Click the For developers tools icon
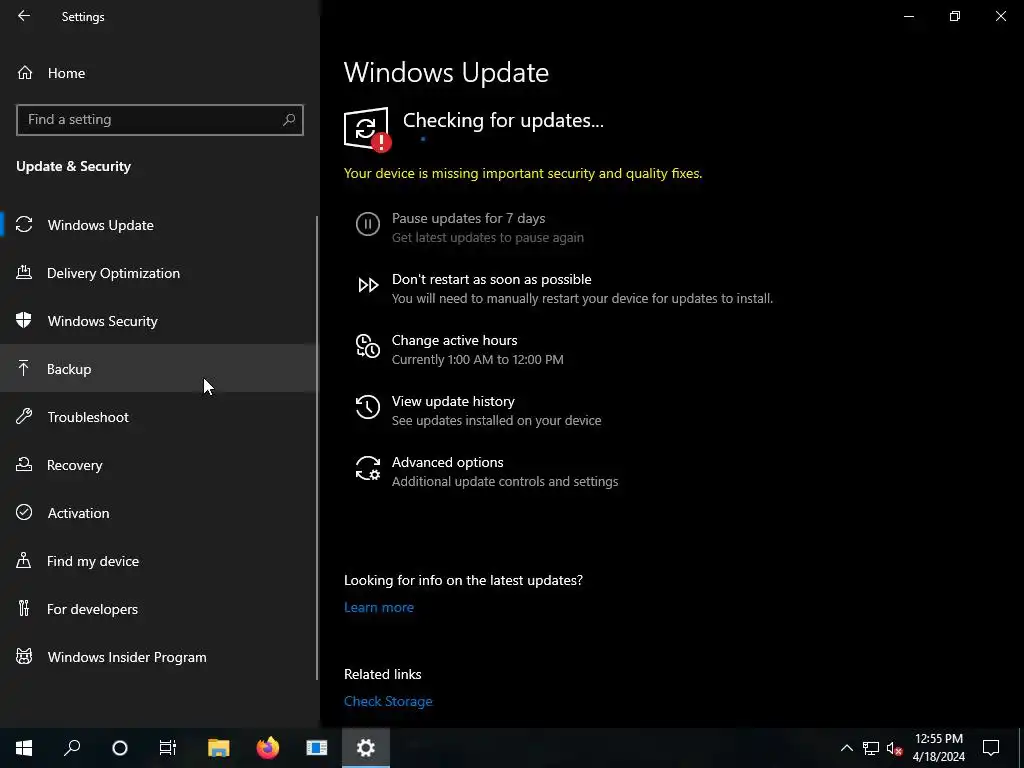The image size is (1024, 768). click(x=24, y=608)
